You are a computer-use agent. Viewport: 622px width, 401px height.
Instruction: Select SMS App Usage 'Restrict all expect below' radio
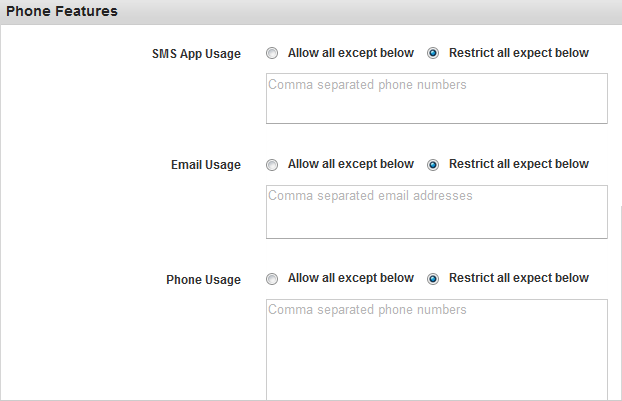(x=433, y=53)
